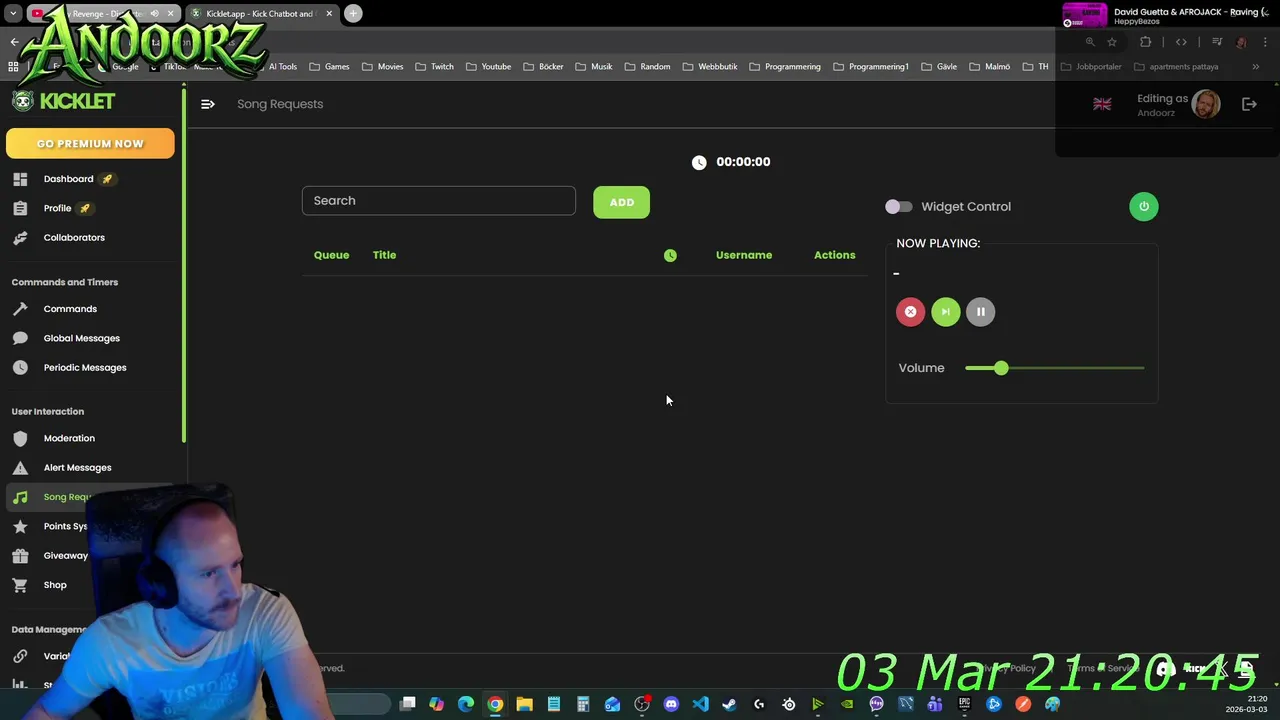This screenshot has height=720, width=1280.
Task: Open the Musik bookmarks folder
Action: coord(593,67)
